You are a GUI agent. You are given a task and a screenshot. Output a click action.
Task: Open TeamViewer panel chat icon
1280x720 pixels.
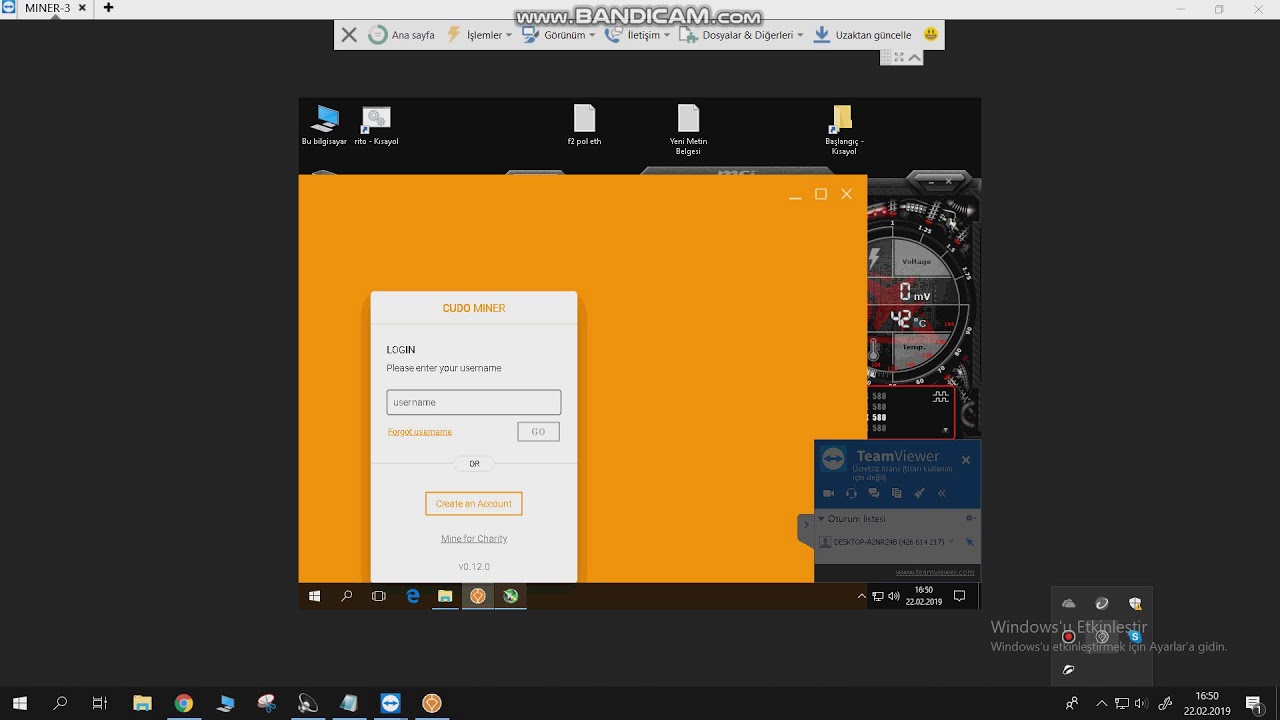(874, 493)
